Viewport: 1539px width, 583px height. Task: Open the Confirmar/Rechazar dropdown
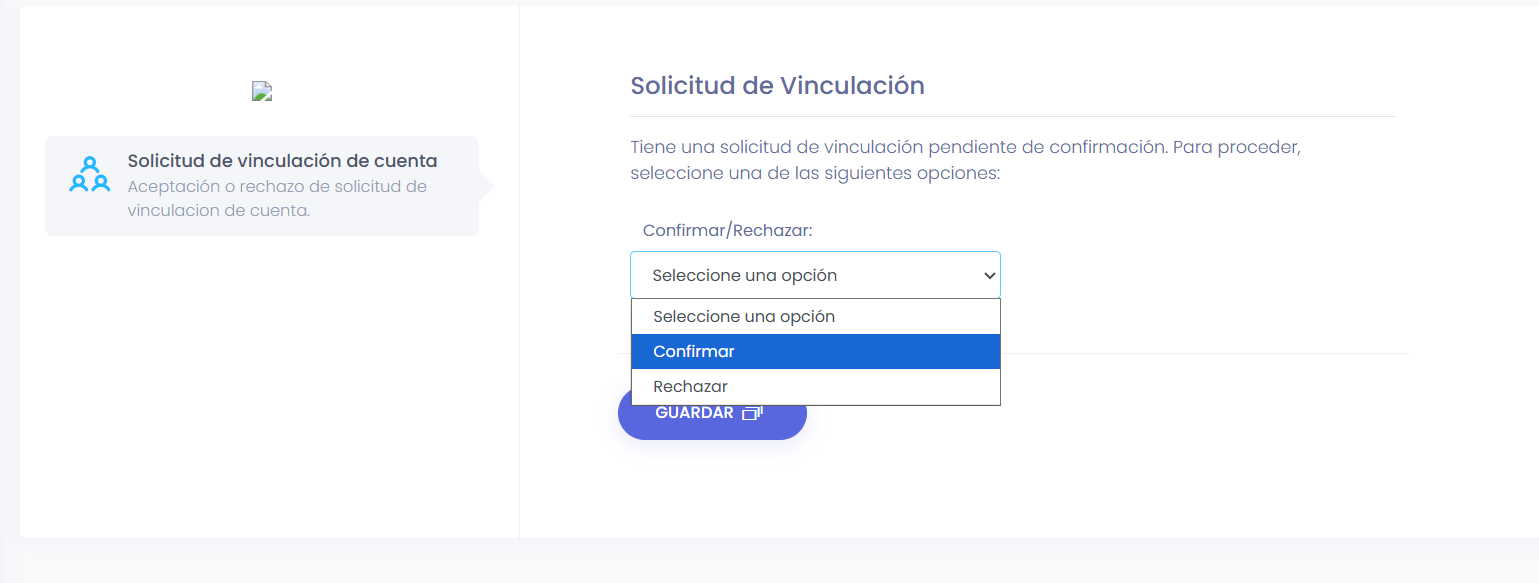pyautogui.click(x=815, y=274)
